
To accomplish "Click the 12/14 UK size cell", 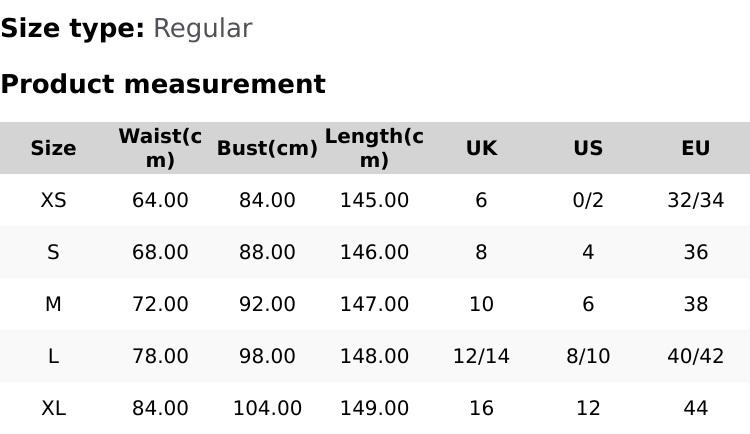I will click(x=481, y=356).
